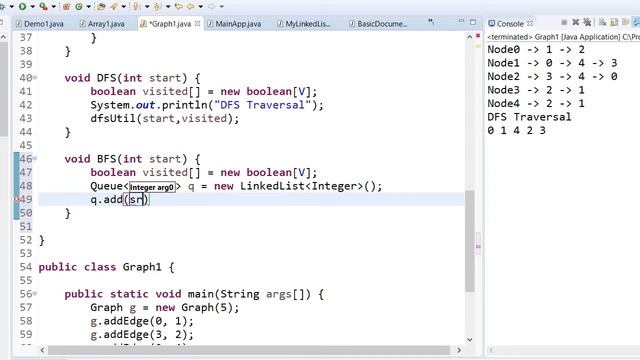Click the Scroll Lock icon in Console toolbar
Viewport: 640px width, 360px height.
614,22
